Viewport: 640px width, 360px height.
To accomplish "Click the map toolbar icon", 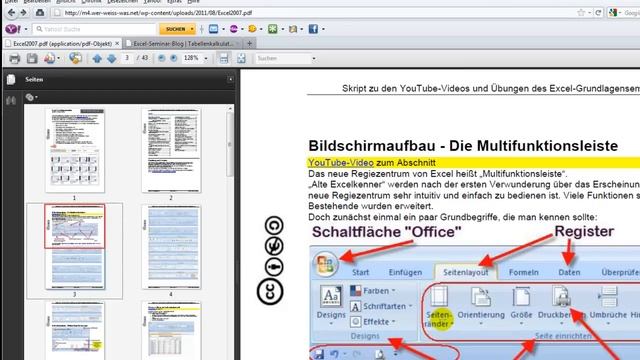I will click(x=293, y=29).
